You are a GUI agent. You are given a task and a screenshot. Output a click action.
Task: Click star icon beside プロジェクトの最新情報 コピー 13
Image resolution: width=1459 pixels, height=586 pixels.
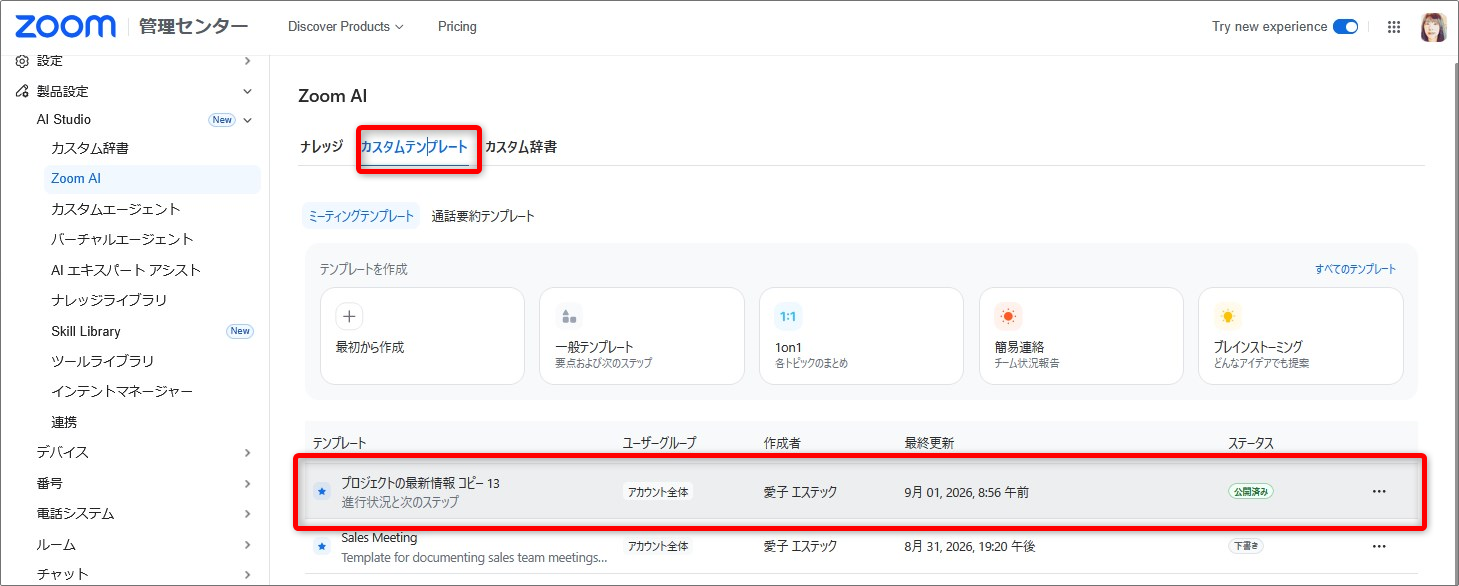(x=322, y=491)
